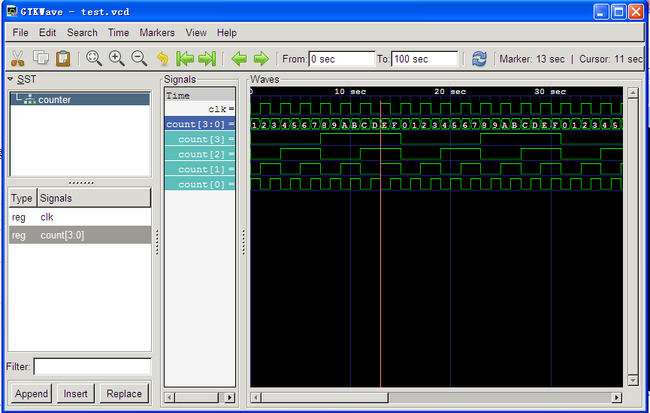Click the Zoom Out magnifier icon
Viewport: 650px width, 413px height.
pyautogui.click(x=139, y=58)
